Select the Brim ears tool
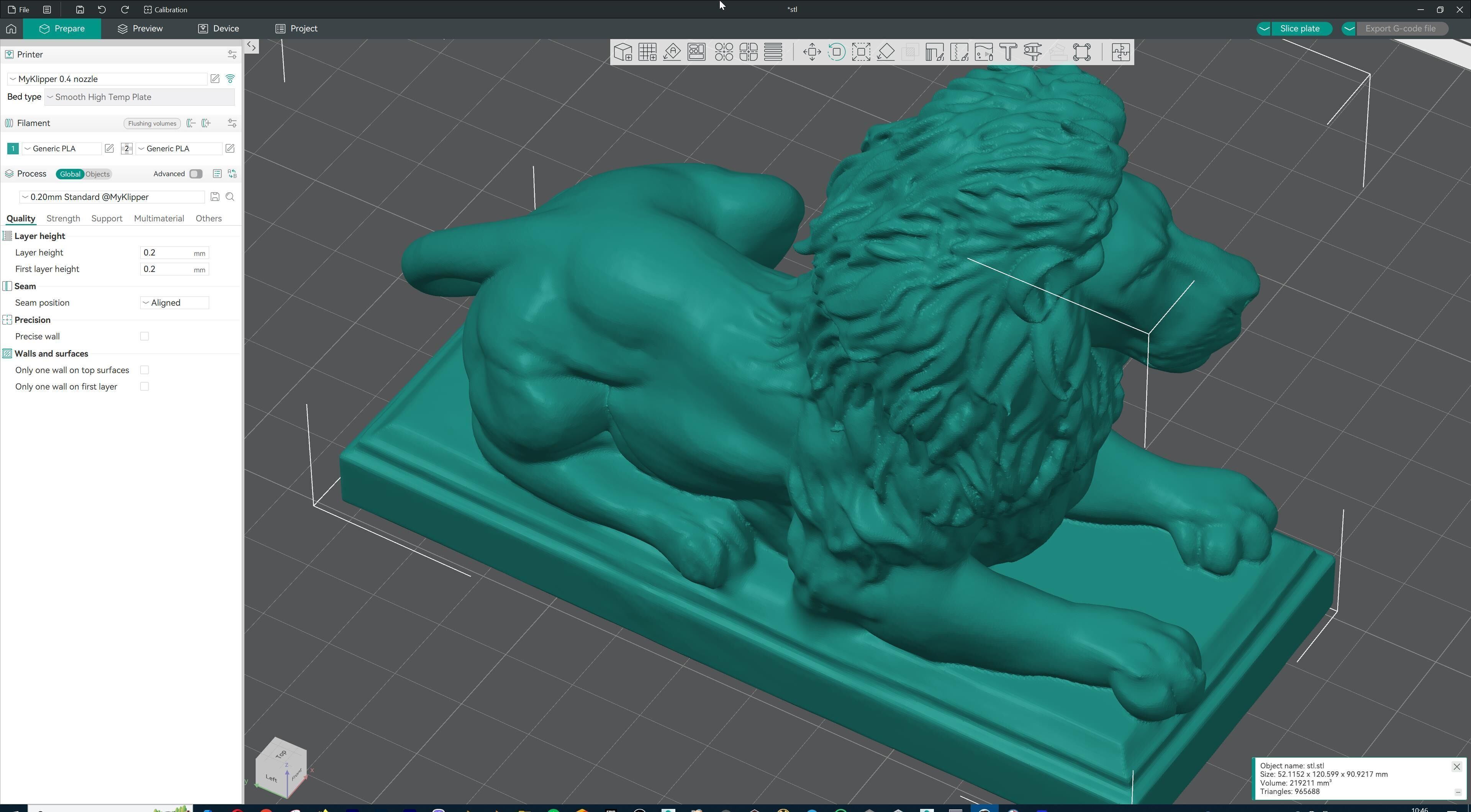 tap(1082, 52)
